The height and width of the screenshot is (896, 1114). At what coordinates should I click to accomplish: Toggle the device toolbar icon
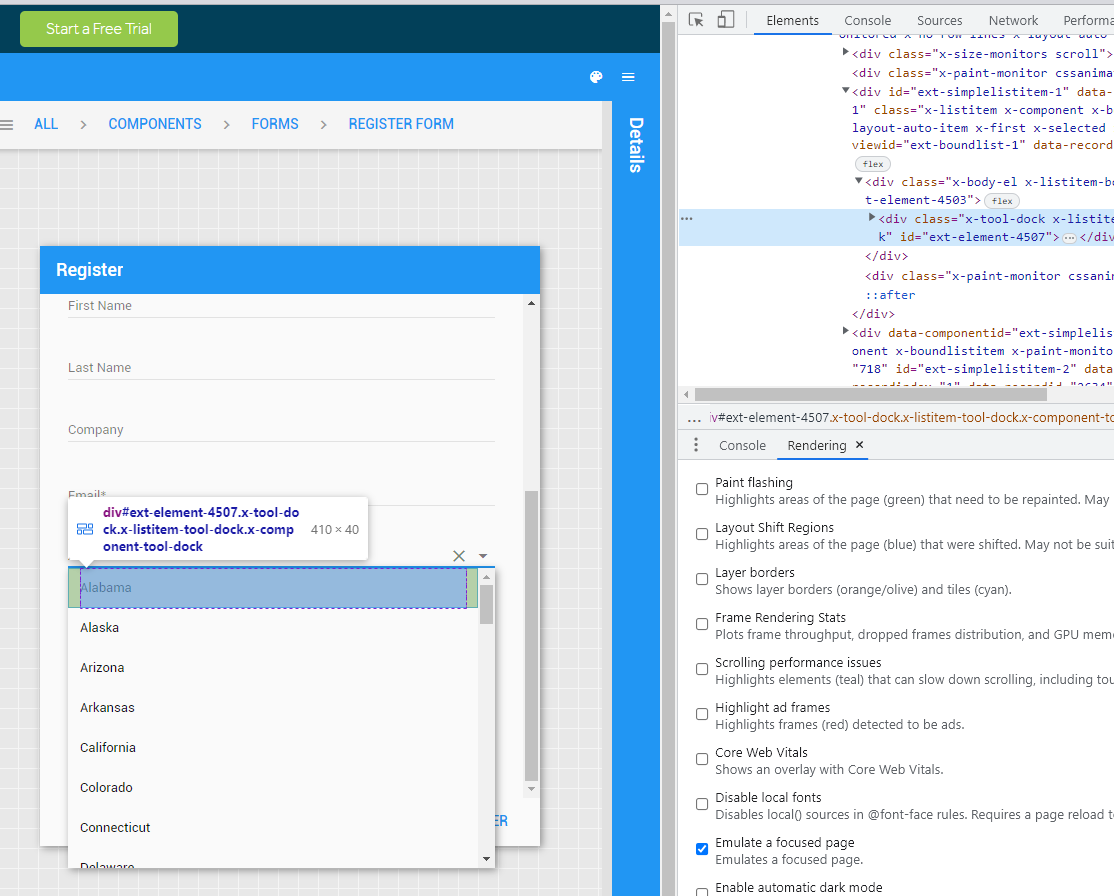726,20
